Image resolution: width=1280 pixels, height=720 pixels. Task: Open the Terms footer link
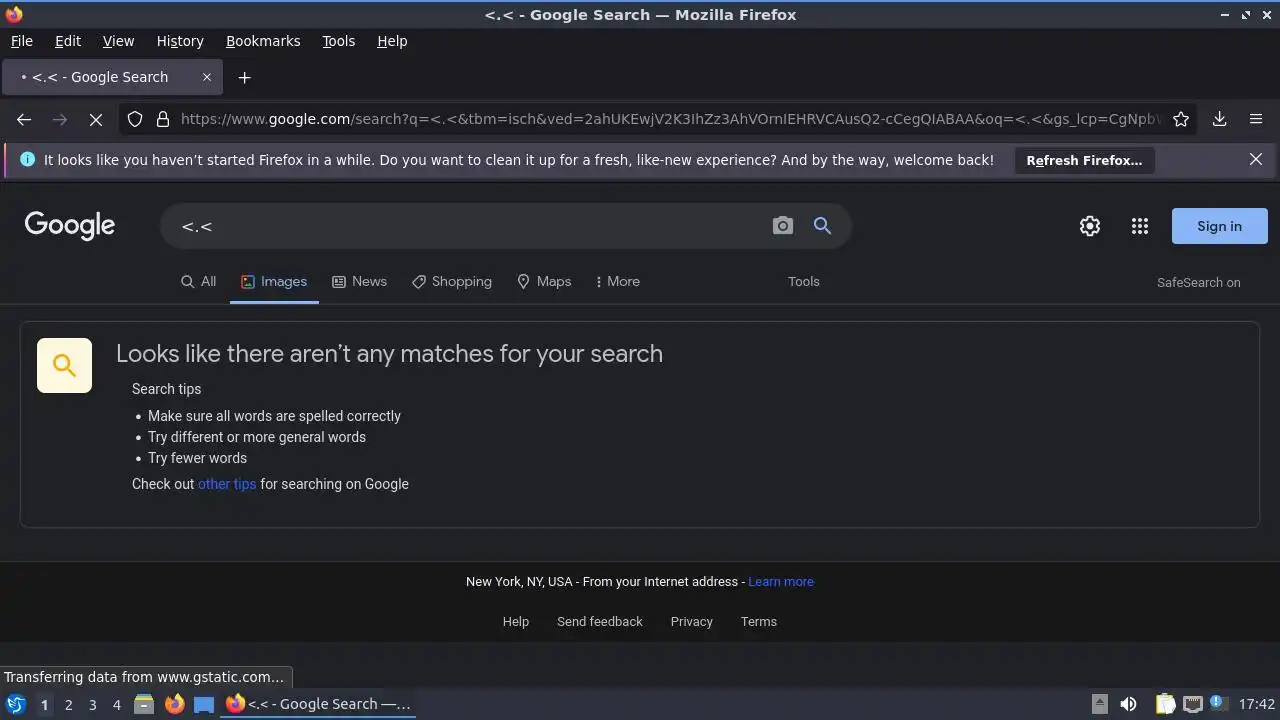pos(759,621)
